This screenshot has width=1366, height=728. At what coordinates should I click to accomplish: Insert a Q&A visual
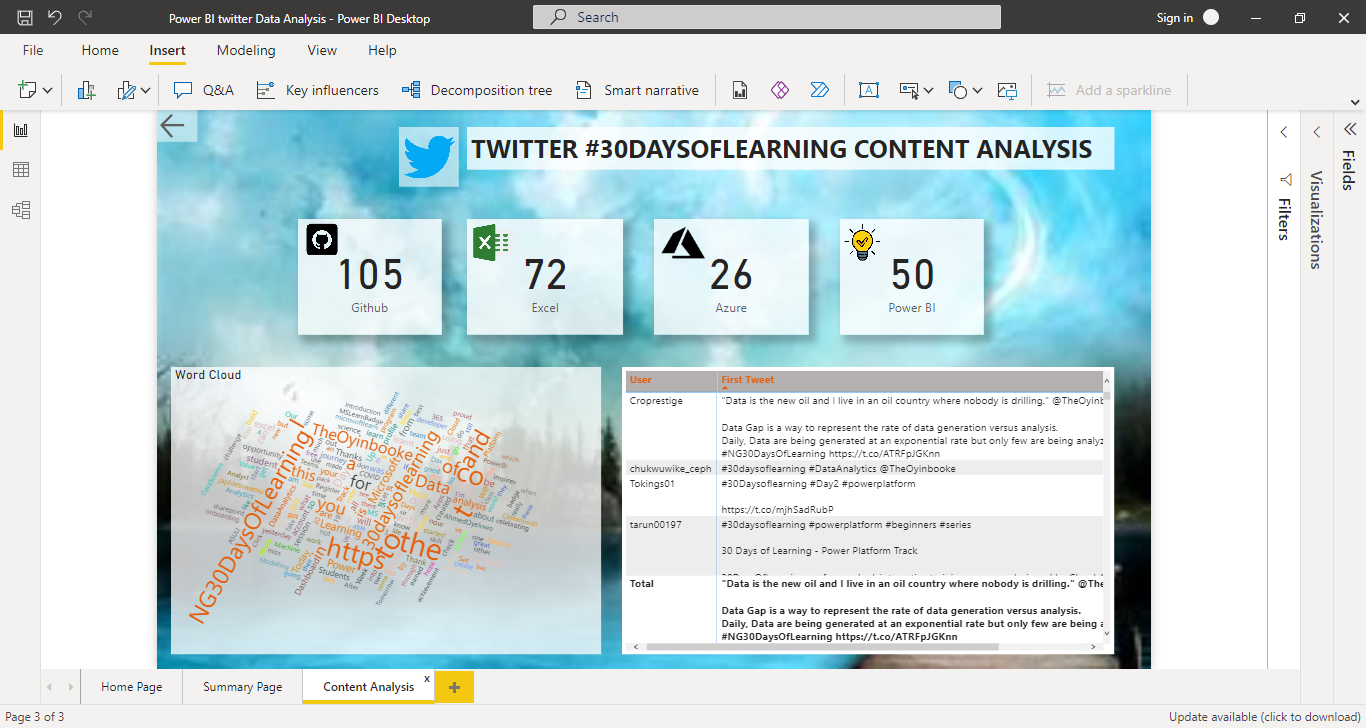point(203,90)
